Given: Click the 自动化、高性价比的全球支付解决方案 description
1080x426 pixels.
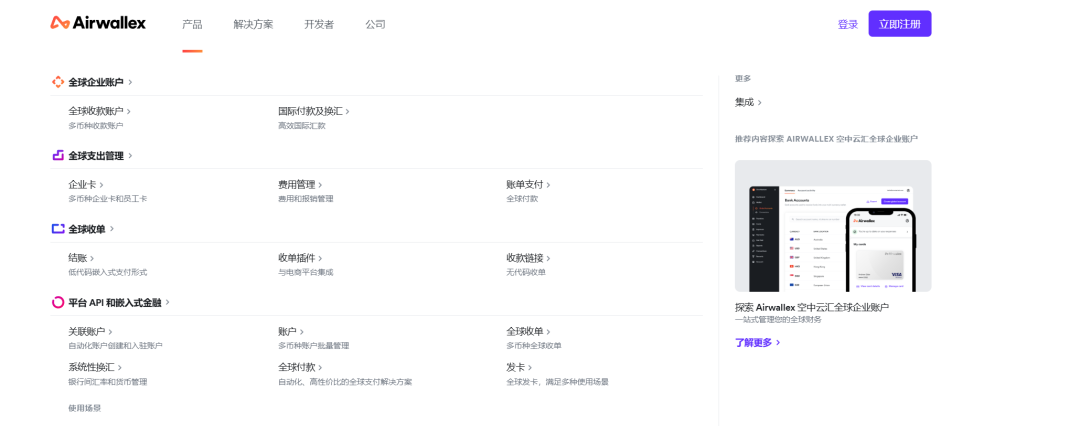Looking at the screenshot, I should (x=345, y=382).
